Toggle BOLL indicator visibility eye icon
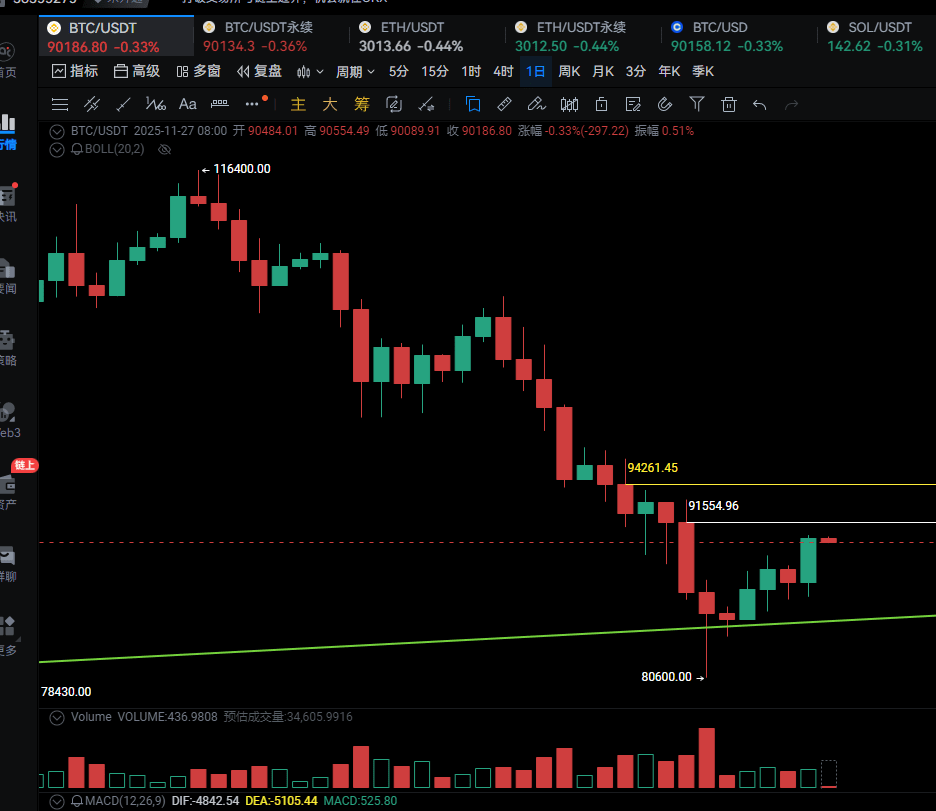Screen dimensions: 936x811 pos(165,149)
